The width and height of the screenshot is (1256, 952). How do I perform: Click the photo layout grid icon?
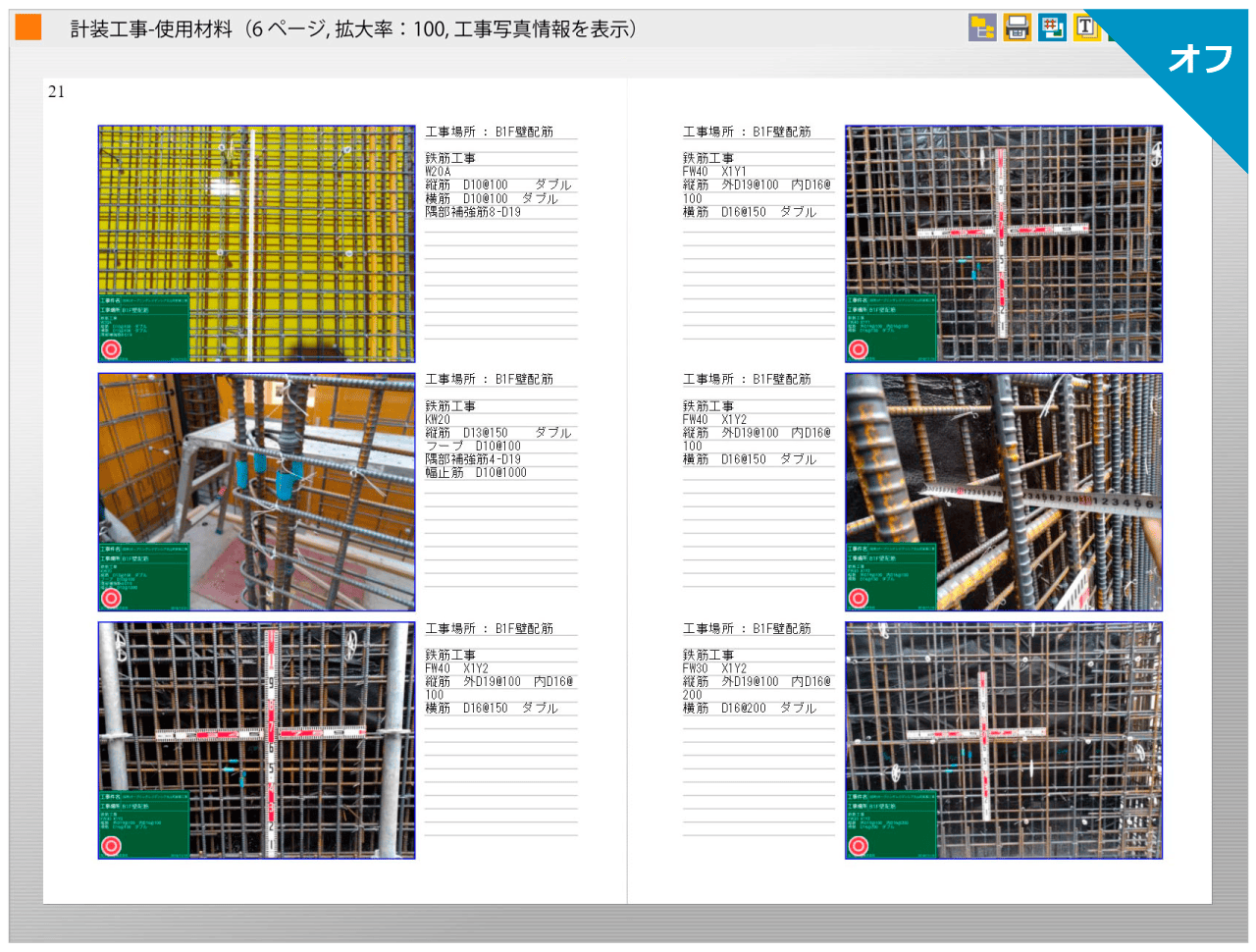point(1052,27)
